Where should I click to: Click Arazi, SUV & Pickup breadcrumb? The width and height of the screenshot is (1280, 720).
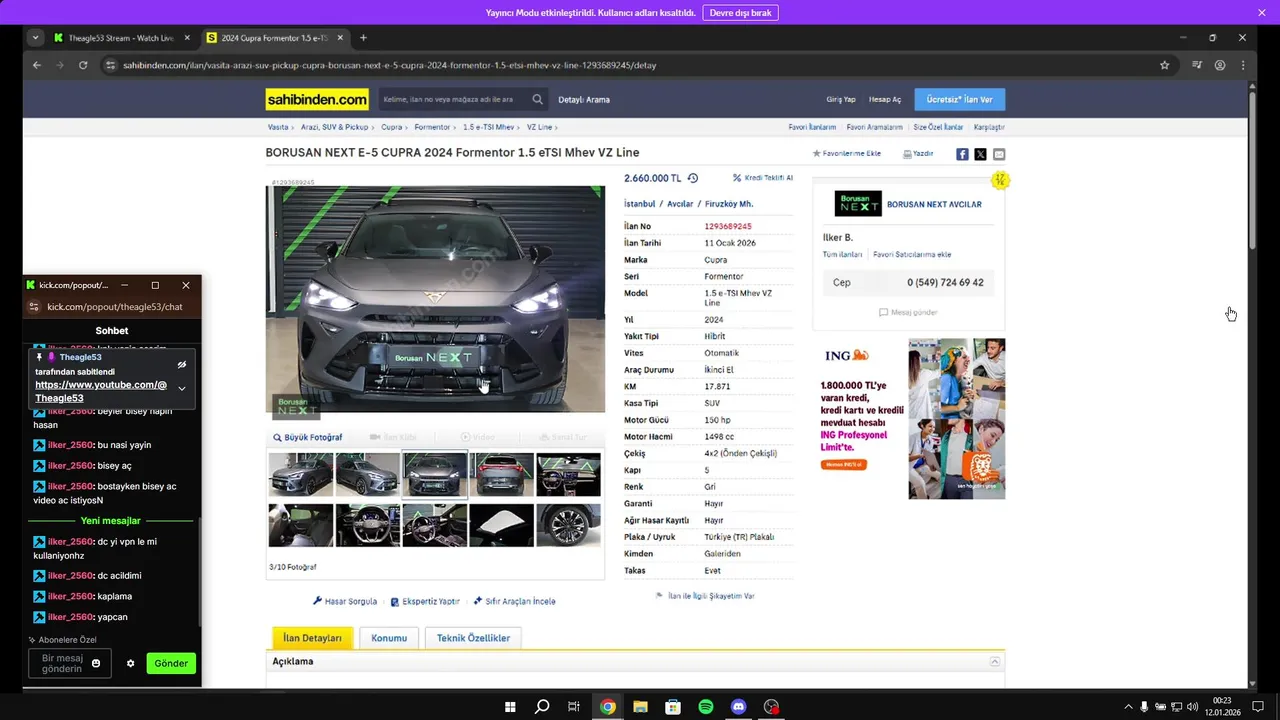click(x=335, y=128)
